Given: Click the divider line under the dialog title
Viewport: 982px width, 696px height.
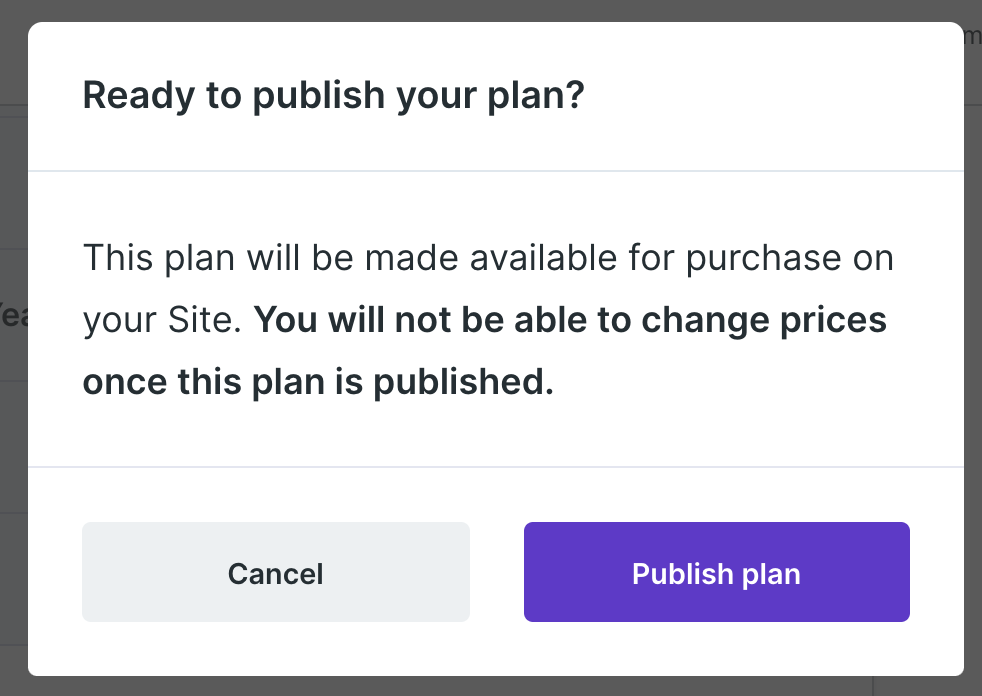Looking at the screenshot, I should pos(496,171).
